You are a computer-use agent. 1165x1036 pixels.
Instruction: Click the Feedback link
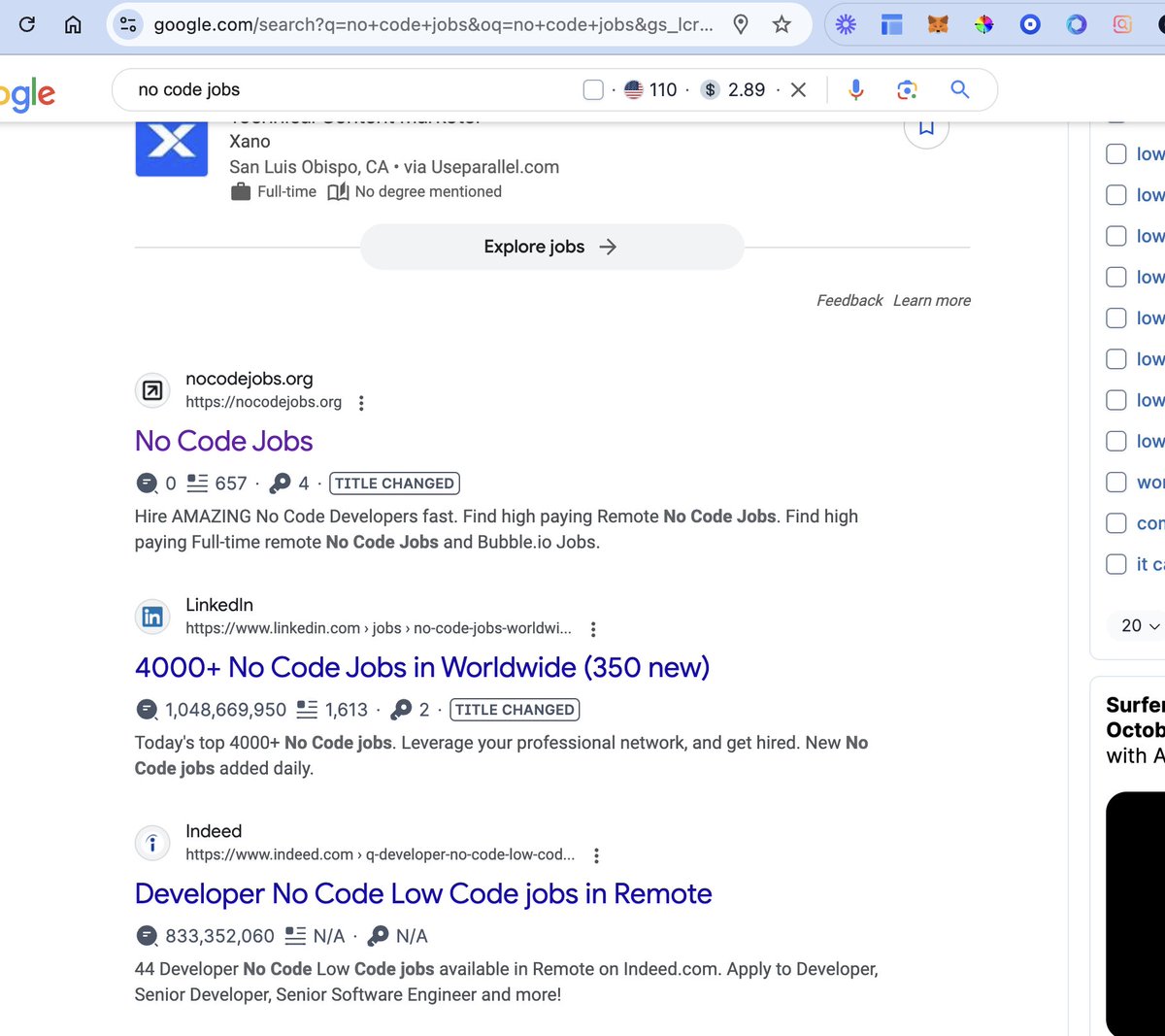(849, 300)
